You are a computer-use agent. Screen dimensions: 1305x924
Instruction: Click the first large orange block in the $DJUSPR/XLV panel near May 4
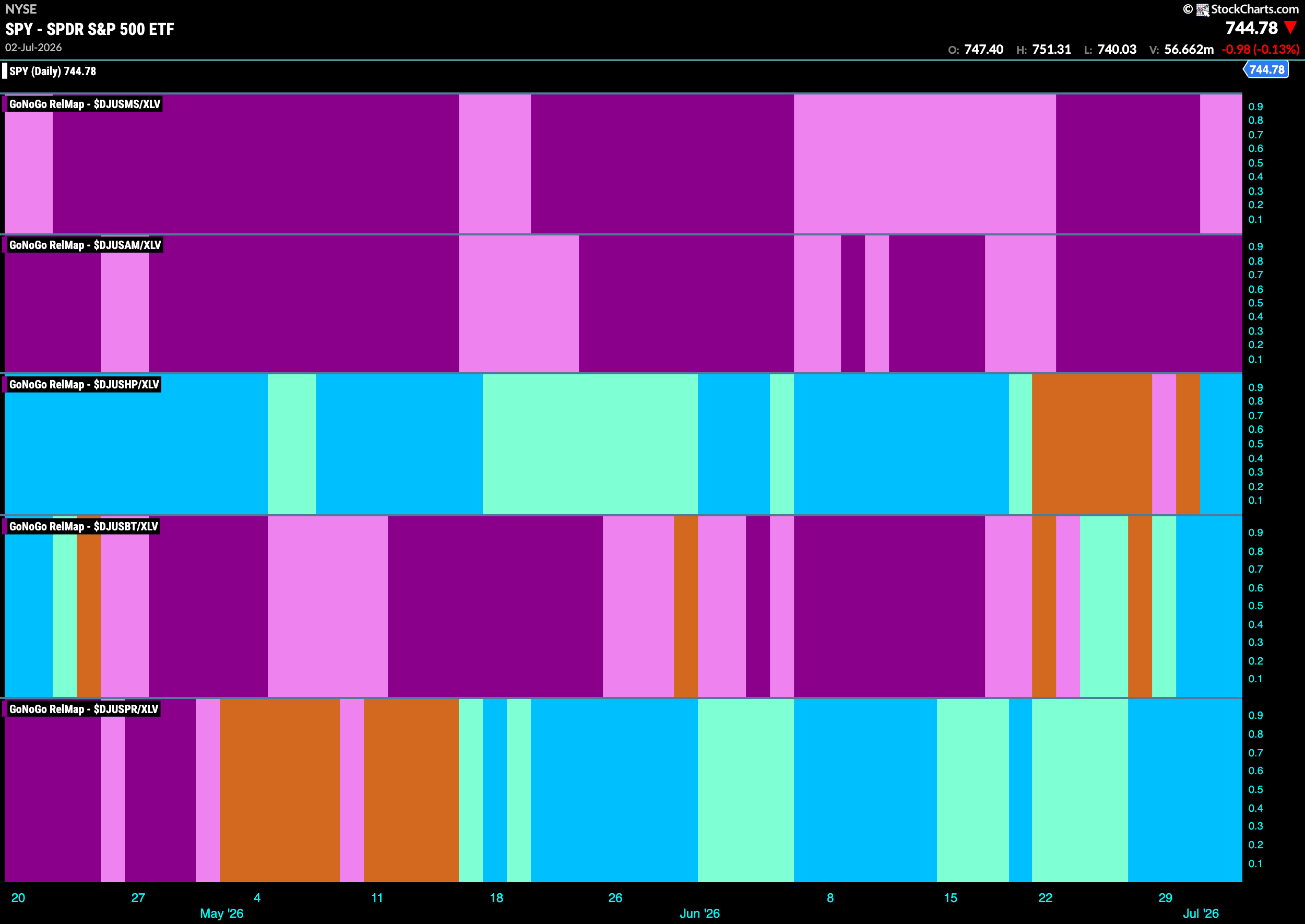[x=279, y=790]
